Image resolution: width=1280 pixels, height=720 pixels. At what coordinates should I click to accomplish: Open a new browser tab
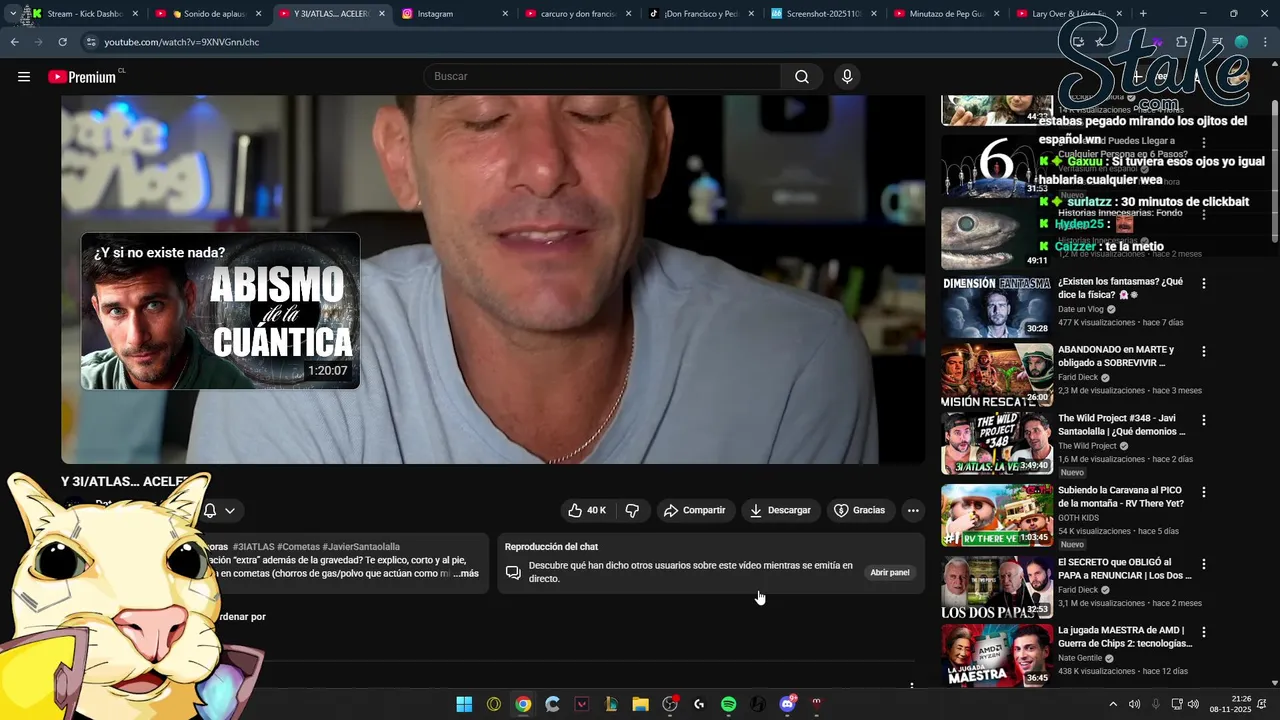1143,14
